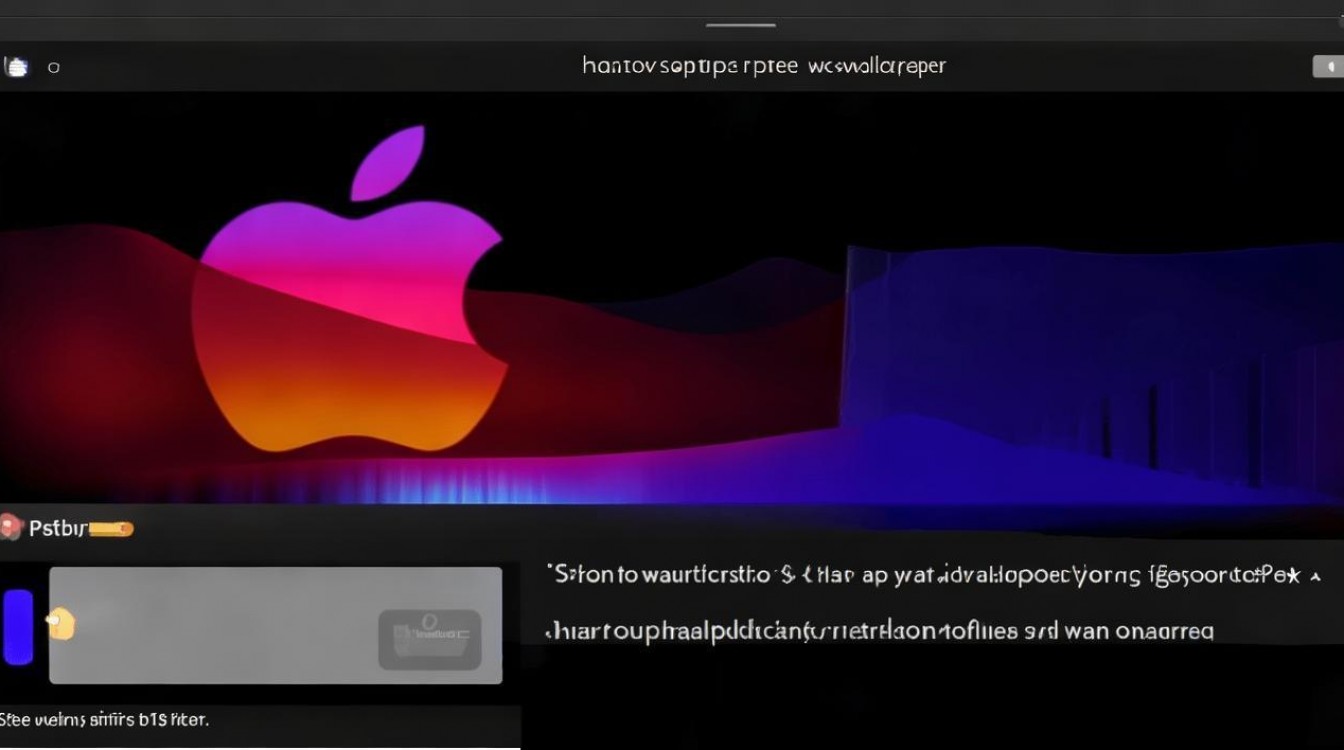Click the orange pill next to "Pstbır"

[112, 529]
